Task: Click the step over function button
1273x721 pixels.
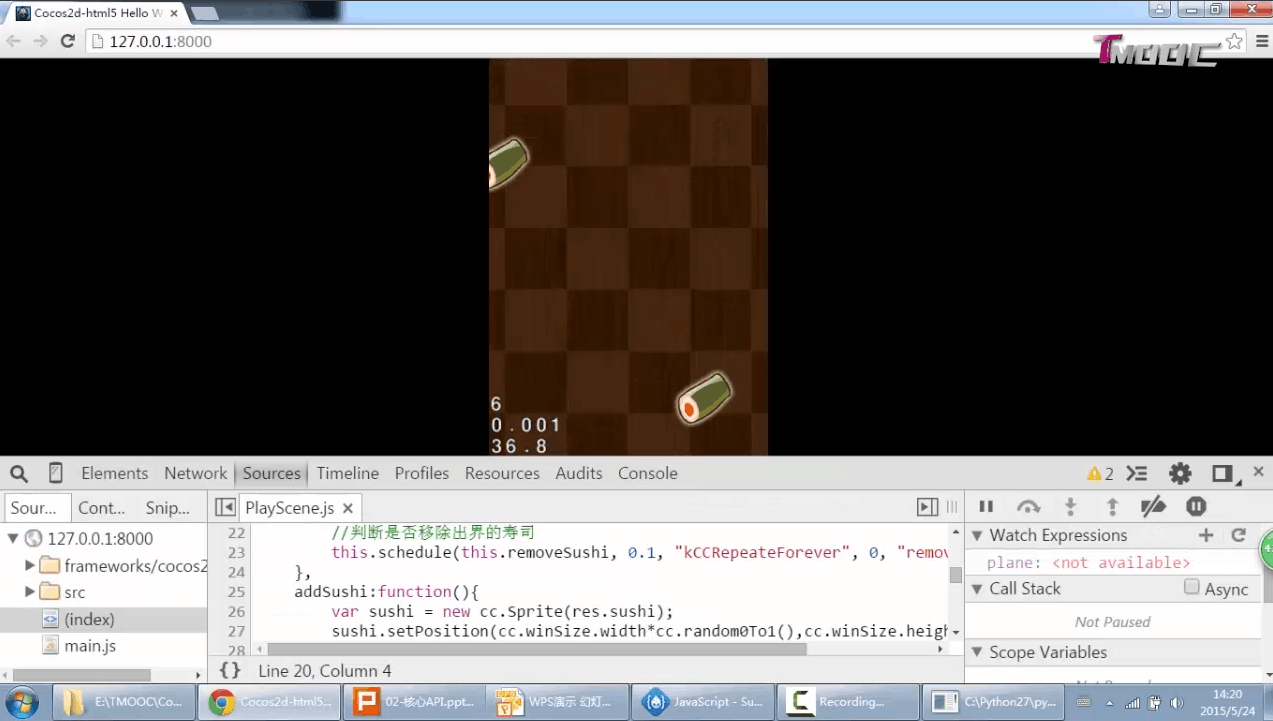Action: point(1028,507)
